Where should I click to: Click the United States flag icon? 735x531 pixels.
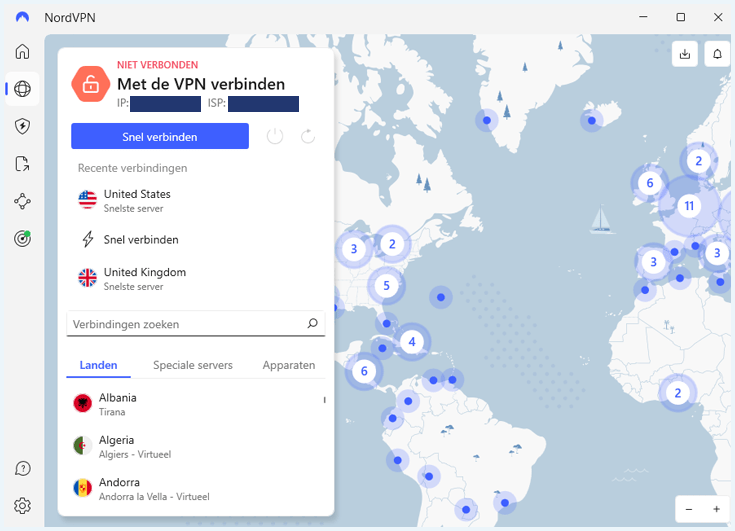click(x=87, y=200)
